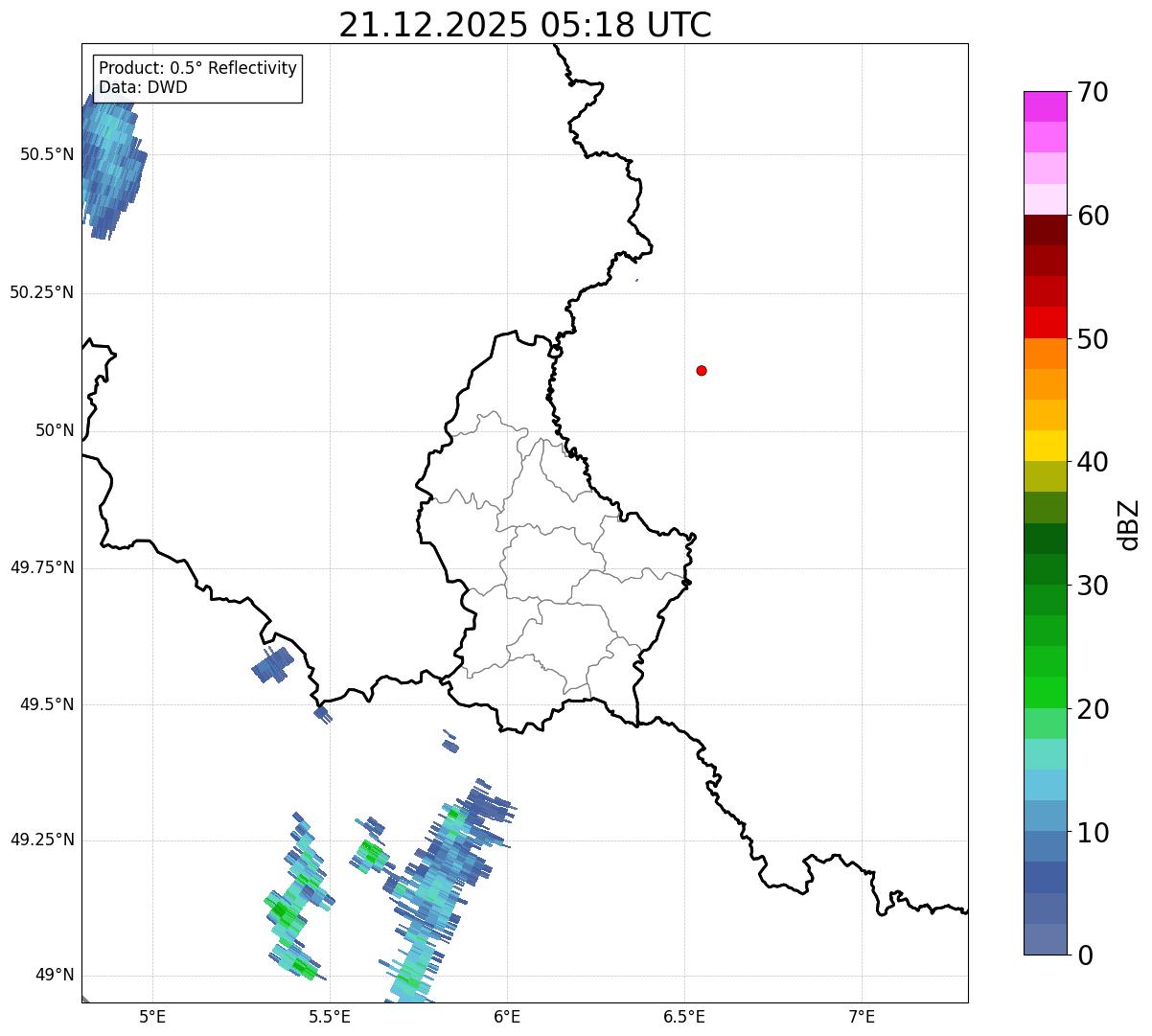The height and width of the screenshot is (1036, 1152).
Task: Click the dBZ colorbar label
Action: pos(1129,523)
